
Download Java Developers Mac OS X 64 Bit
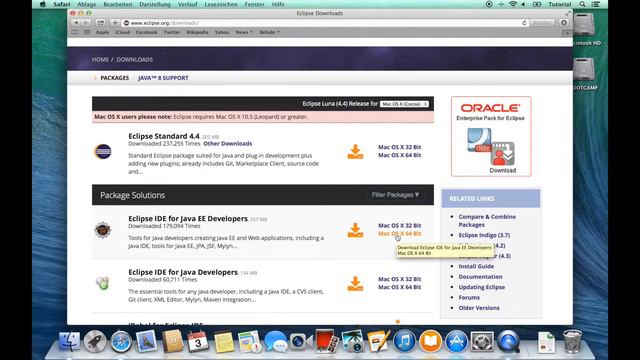(400, 287)
